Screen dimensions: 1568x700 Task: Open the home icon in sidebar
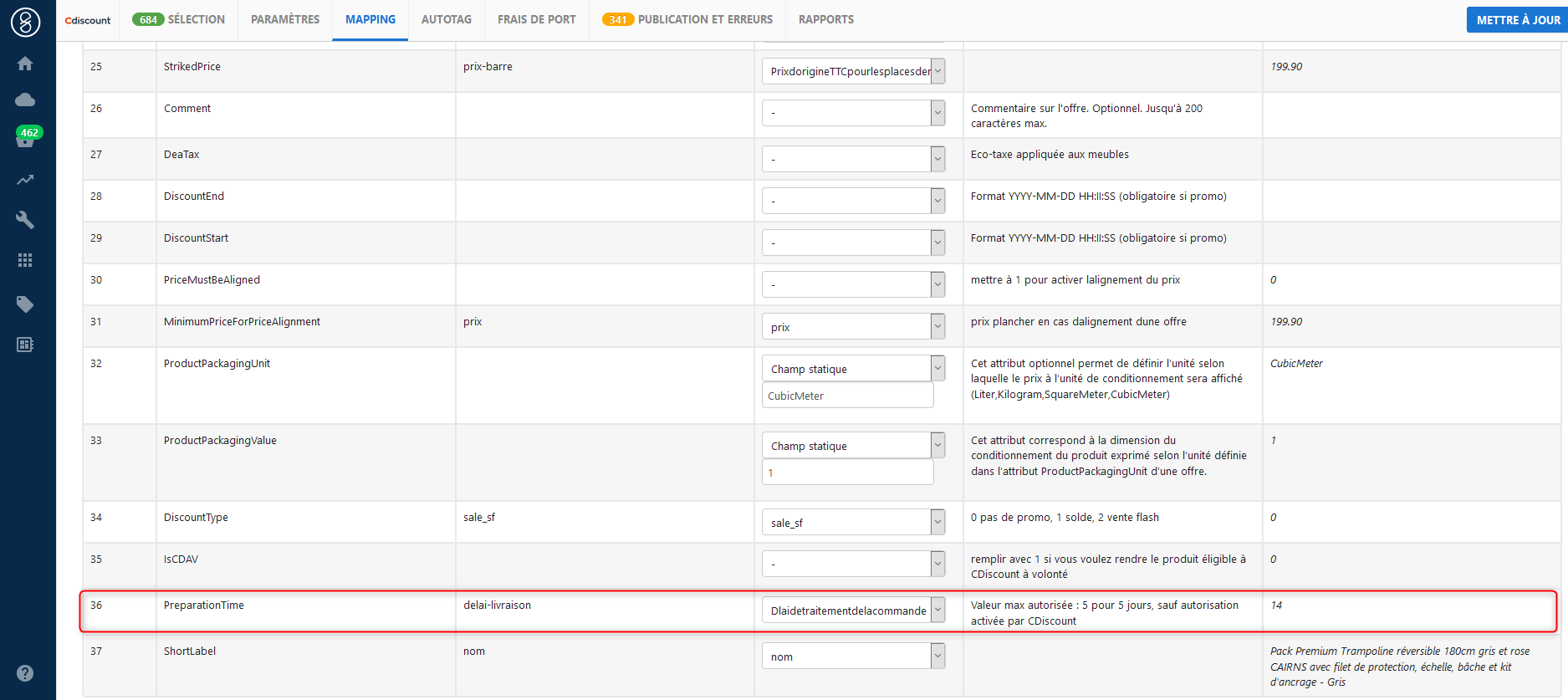25,64
